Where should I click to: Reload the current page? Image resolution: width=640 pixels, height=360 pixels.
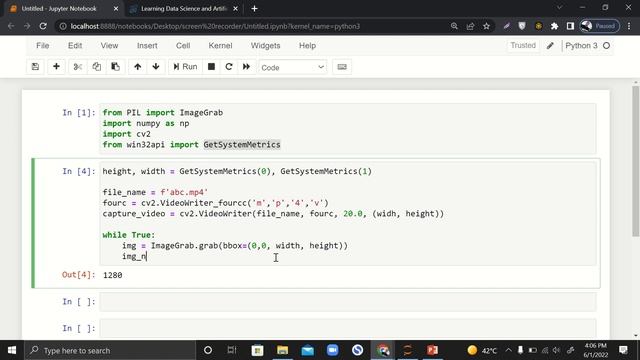point(43,26)
